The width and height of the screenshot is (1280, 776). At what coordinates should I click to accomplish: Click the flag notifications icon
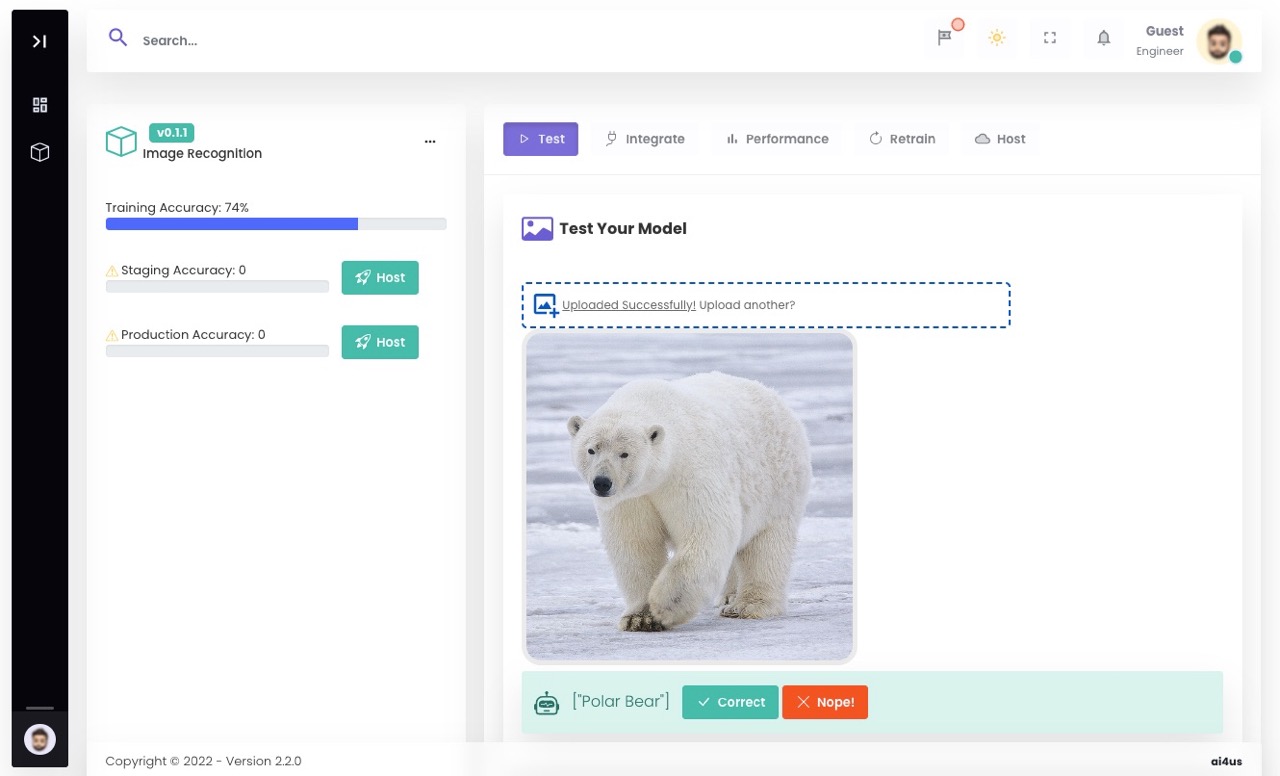click(x=944, y=38)
